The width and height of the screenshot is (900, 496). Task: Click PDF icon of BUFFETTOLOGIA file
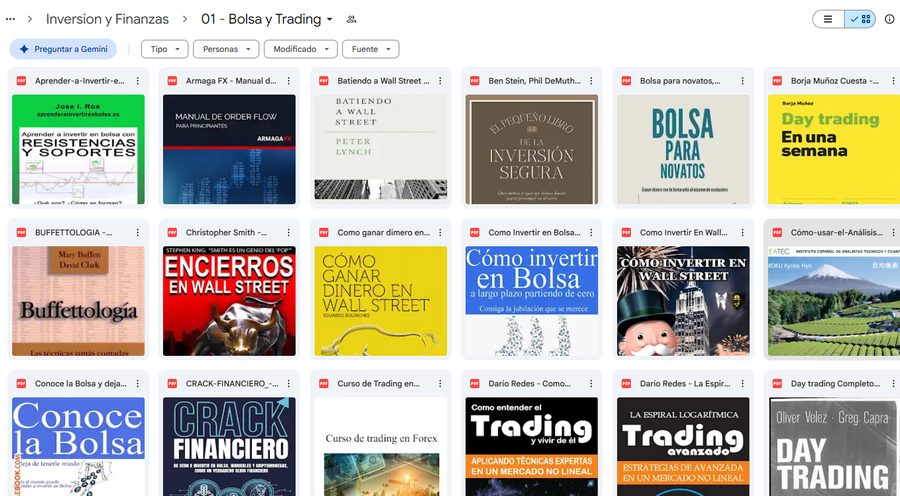click(x=21, y=232)
